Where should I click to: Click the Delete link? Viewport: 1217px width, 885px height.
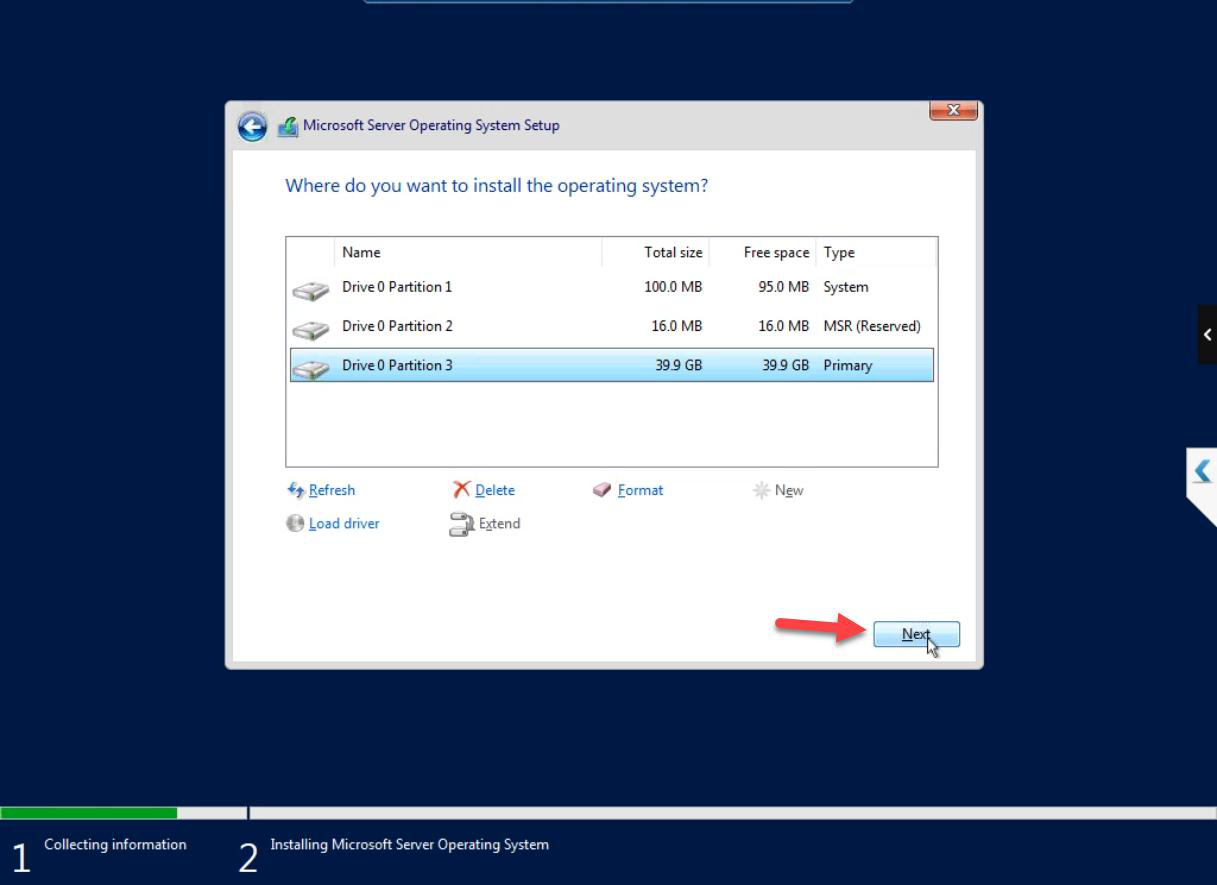[495, 490]
